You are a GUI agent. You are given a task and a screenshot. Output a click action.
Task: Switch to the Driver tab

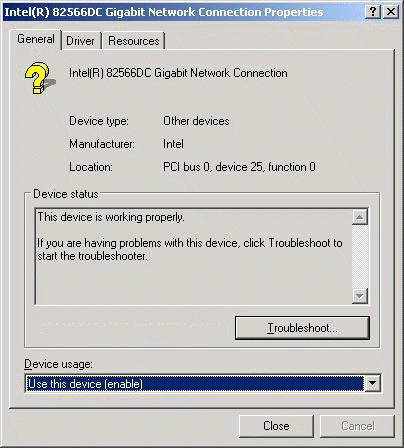(80, 41)
